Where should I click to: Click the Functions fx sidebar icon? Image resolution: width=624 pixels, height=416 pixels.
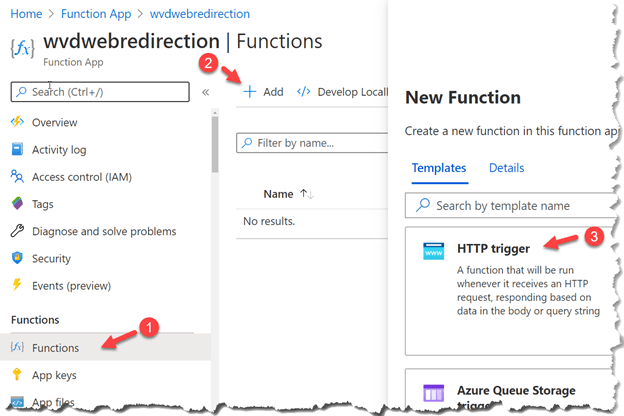(x=17, y=347)
